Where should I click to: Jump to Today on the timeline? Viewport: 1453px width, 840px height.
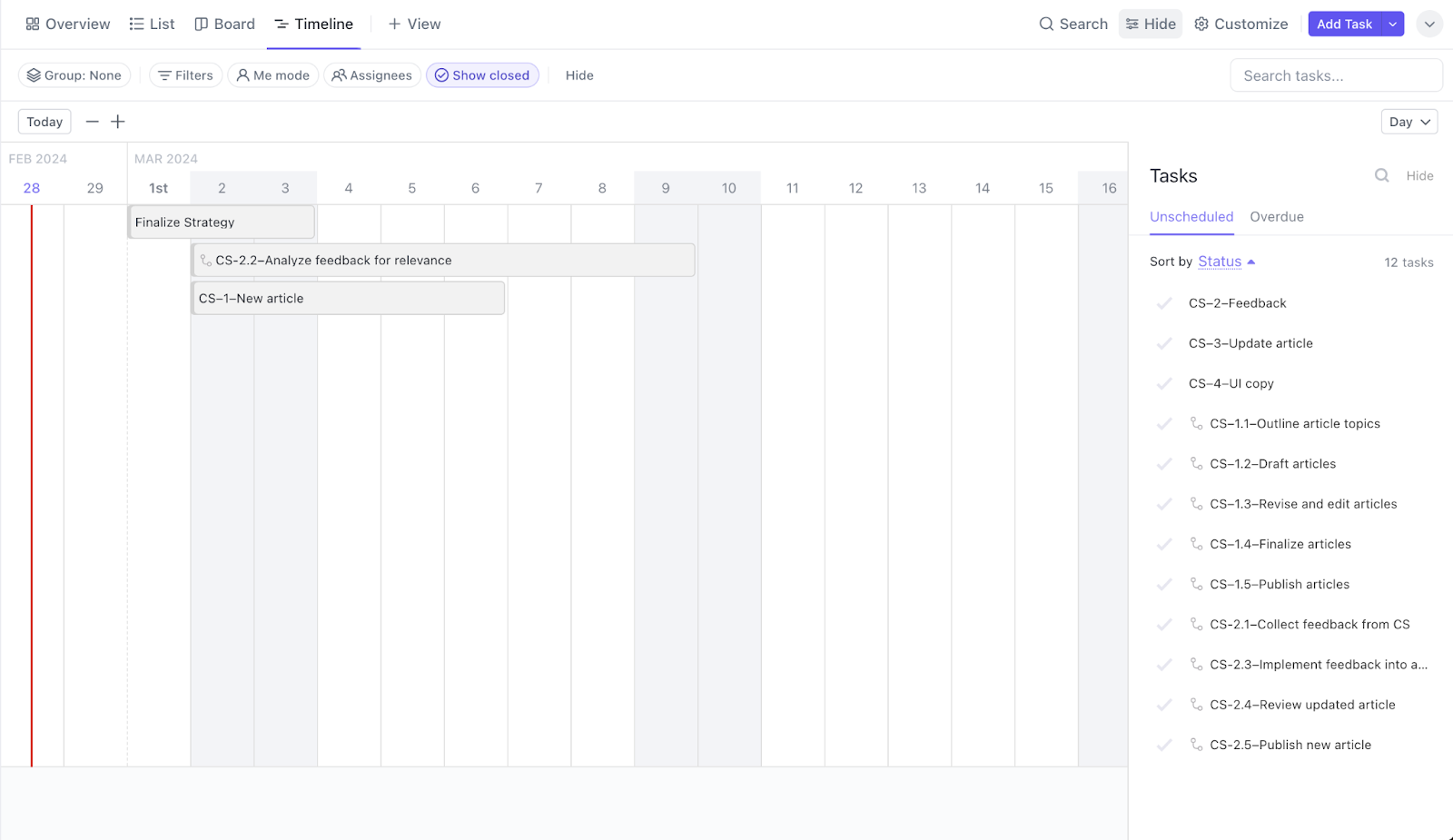[x=44, y=121]
